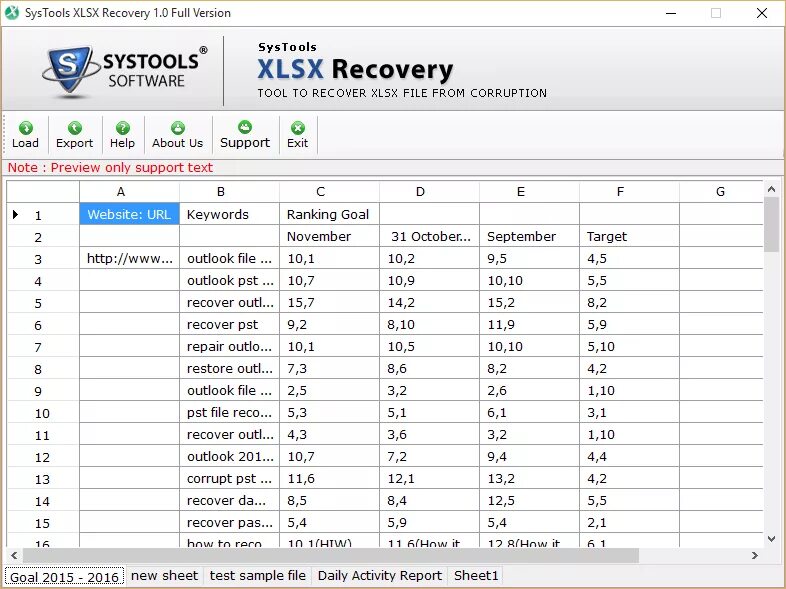Click cell '13,2' in column E

coord(529,478)
